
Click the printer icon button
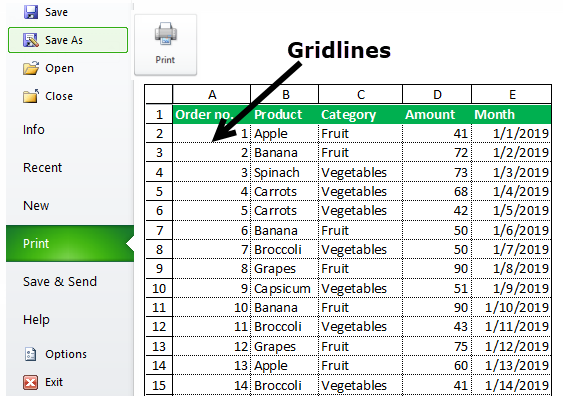pos(166,45)
